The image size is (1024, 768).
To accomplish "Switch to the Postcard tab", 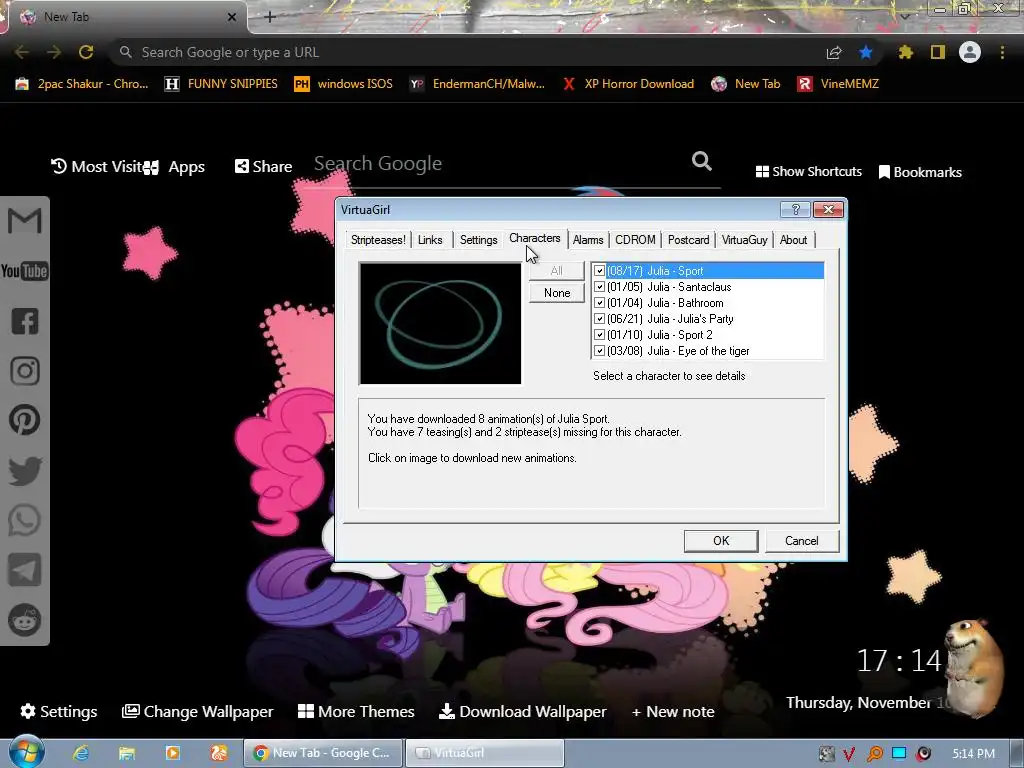I will 688,240.
